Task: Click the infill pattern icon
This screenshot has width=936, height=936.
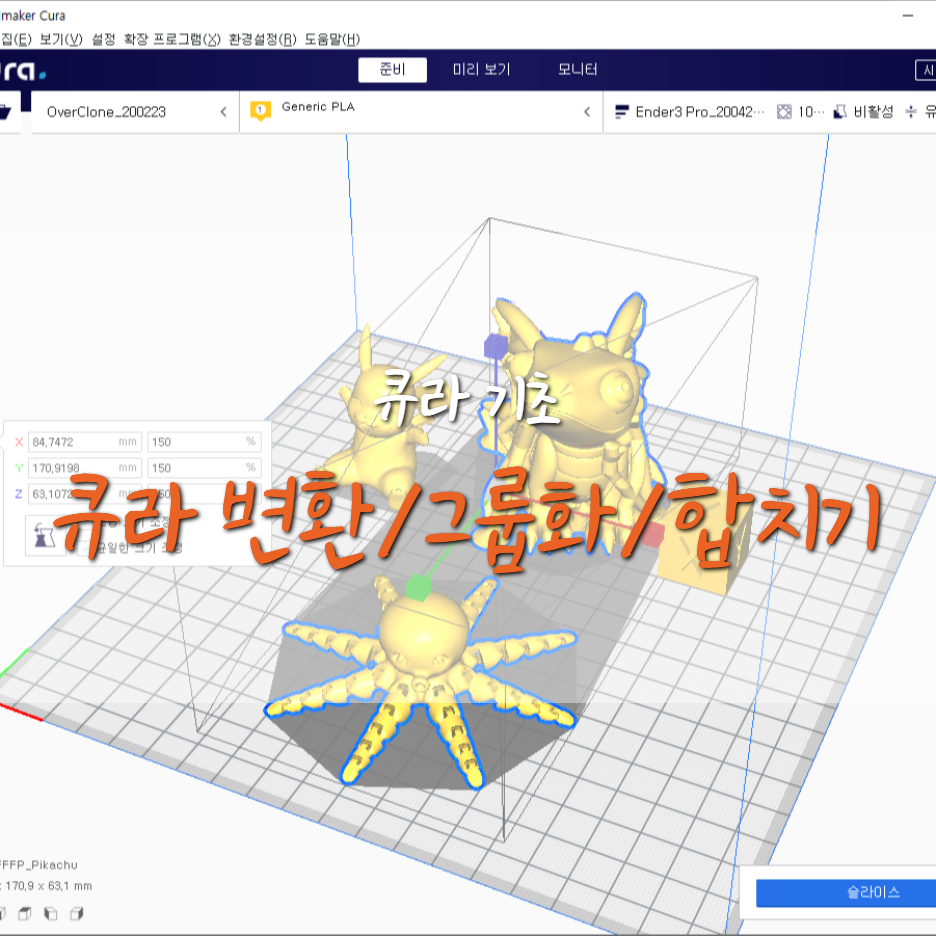Action: (x=784, y=112)
